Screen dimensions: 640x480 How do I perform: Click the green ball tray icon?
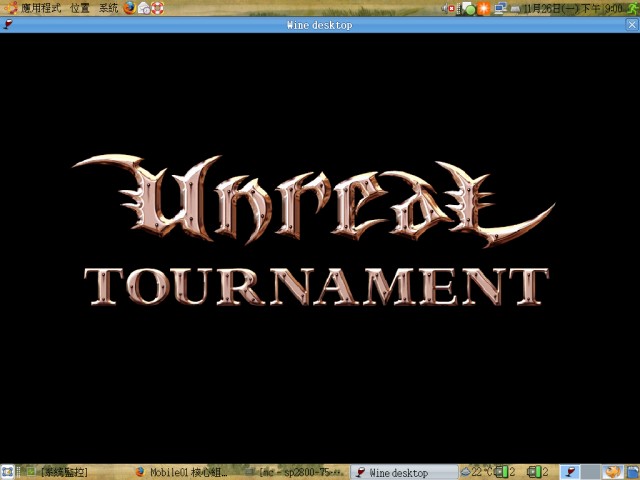[469, 9]
